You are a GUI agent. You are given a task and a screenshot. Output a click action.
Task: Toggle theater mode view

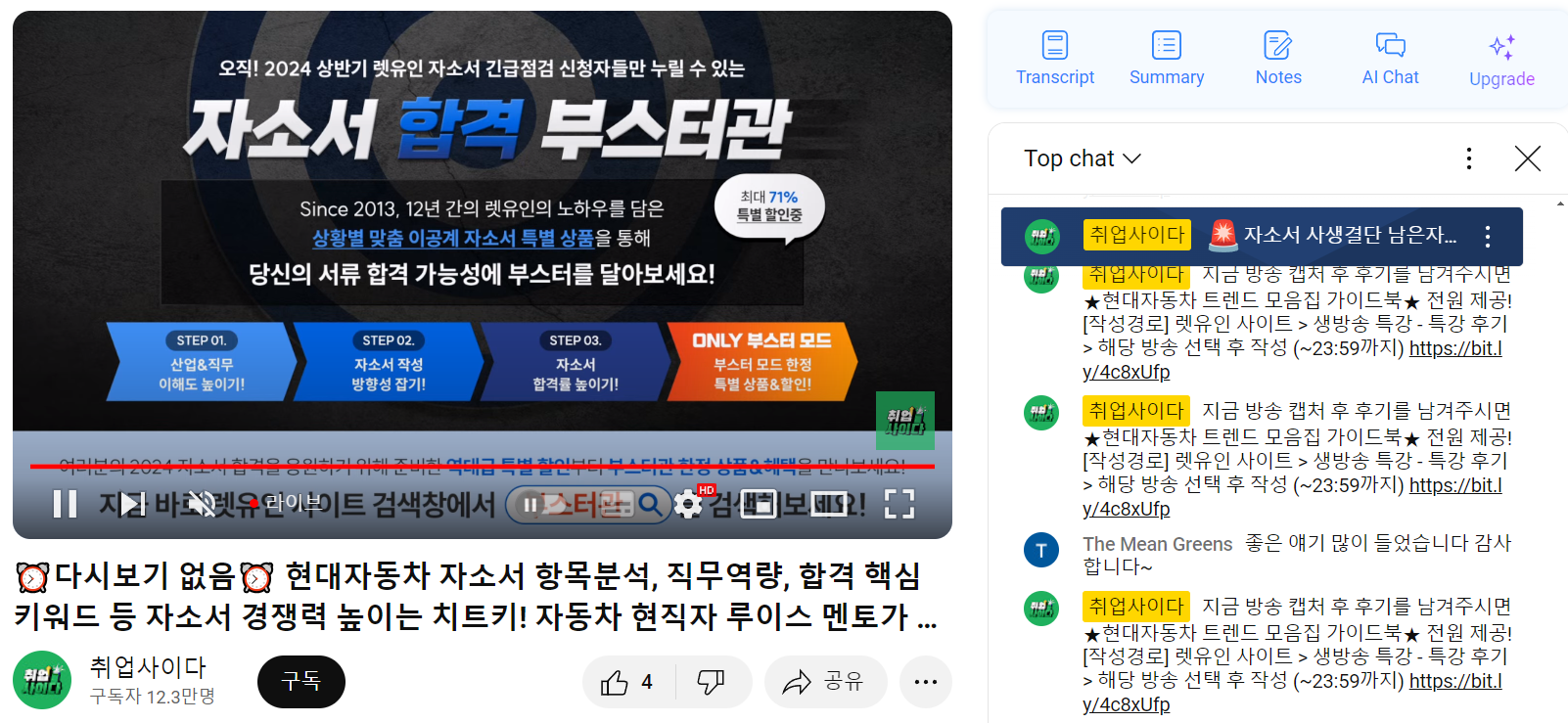click(x=828, y=504)
